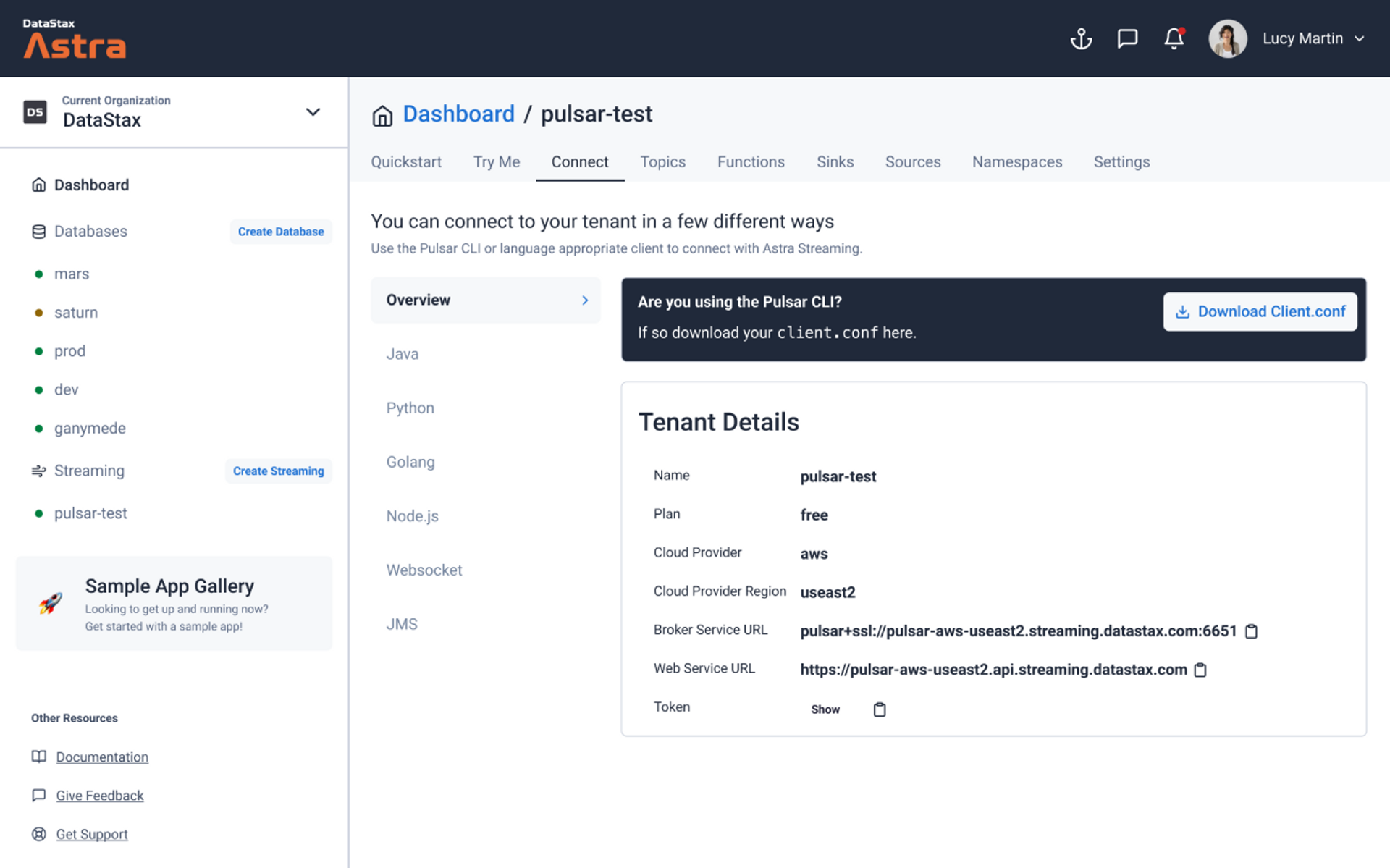
Task: Expand the Current Organization dropdown
Action: pyautogui.click(x=313, y=112)
